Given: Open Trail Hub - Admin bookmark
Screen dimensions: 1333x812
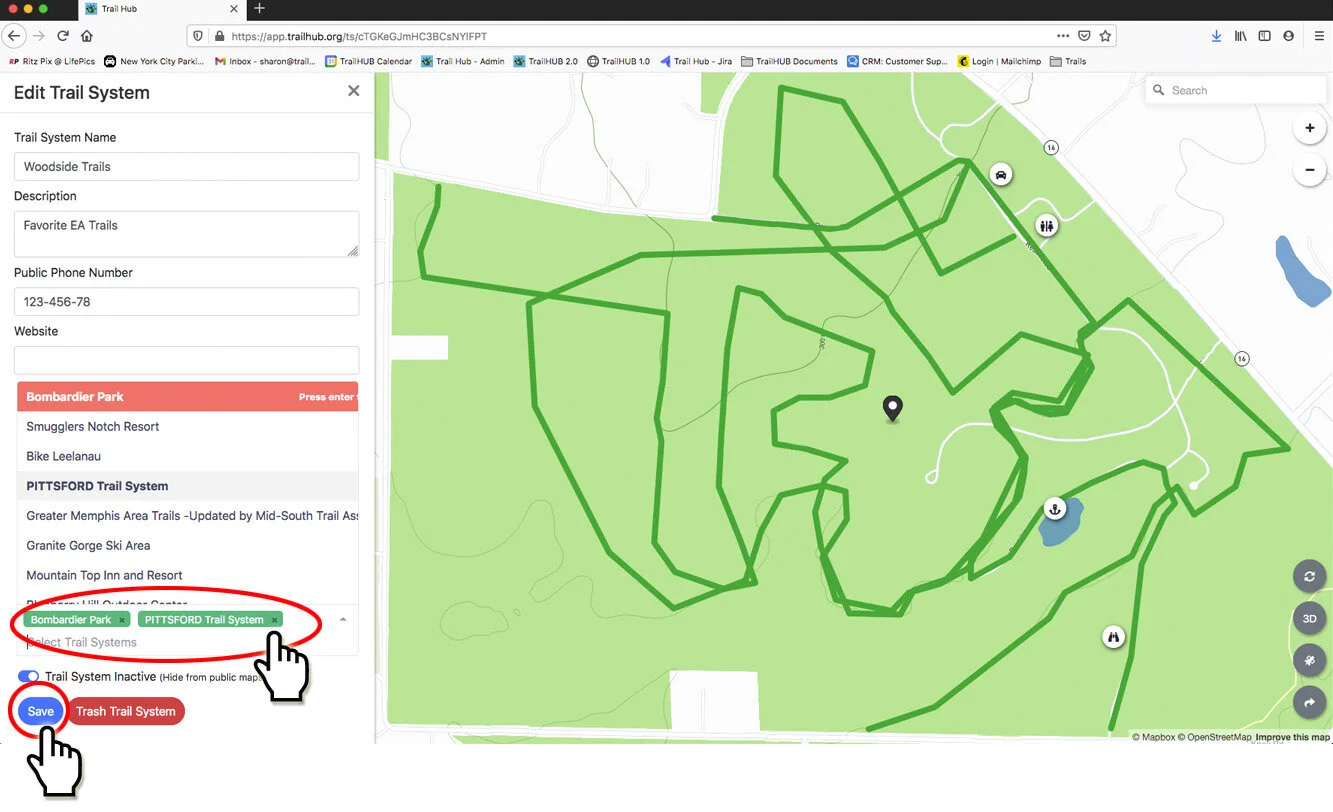Looking at the screenshot, I should coord(462,61).
